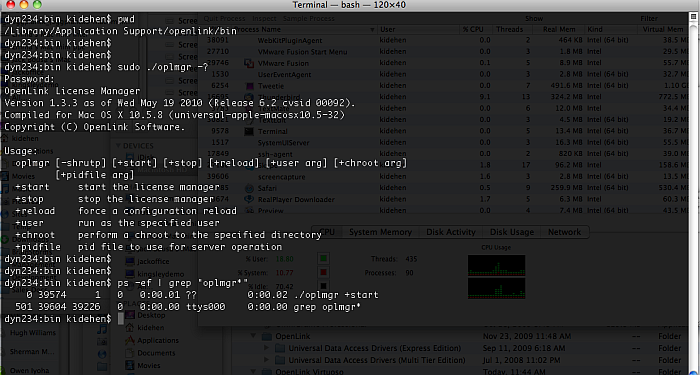Click Tweetie app icon in process list
This screenshot has height=375, width=700.
pos(250,86)
